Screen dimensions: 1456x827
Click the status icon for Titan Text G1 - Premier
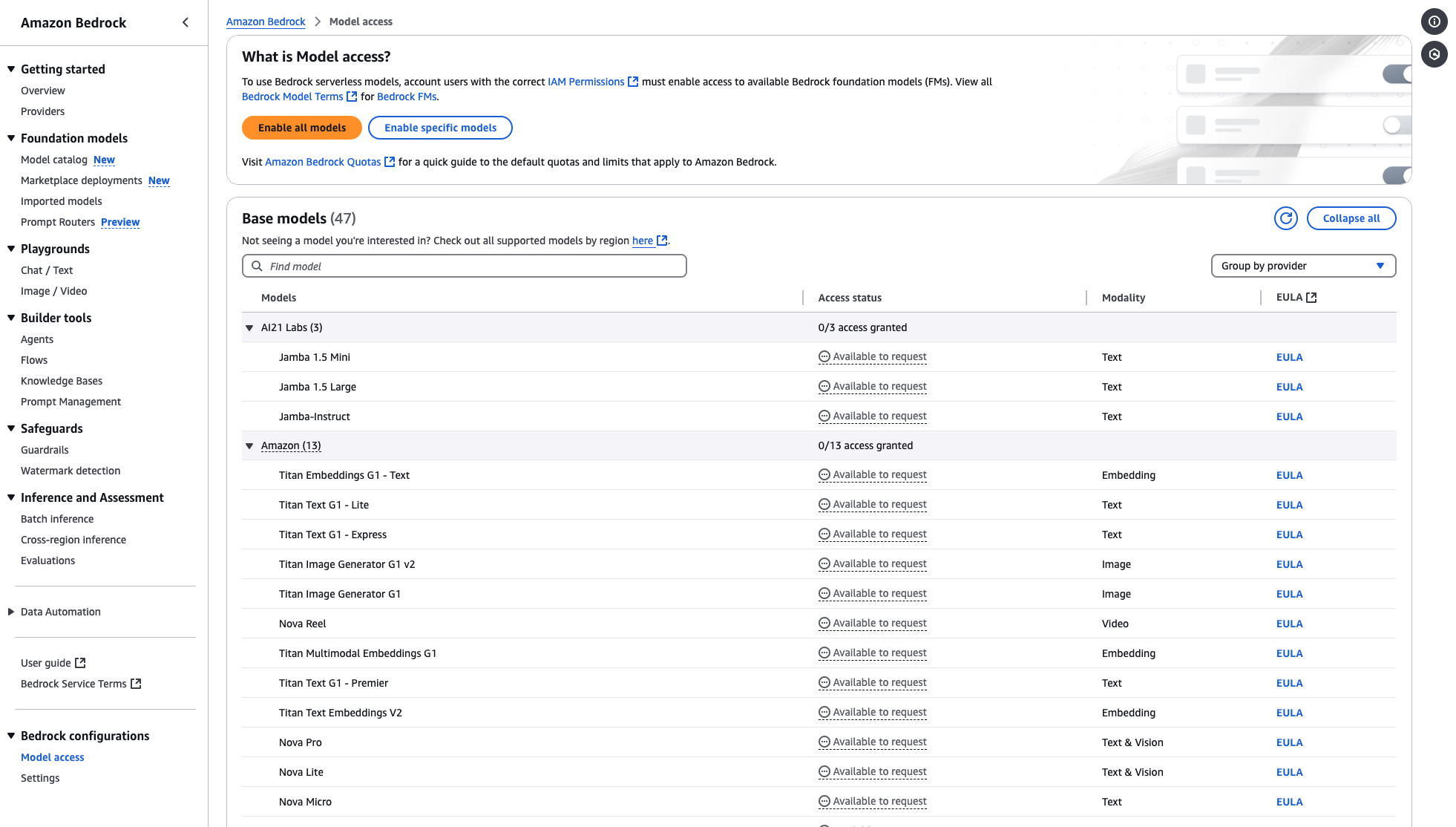point(824,683)
